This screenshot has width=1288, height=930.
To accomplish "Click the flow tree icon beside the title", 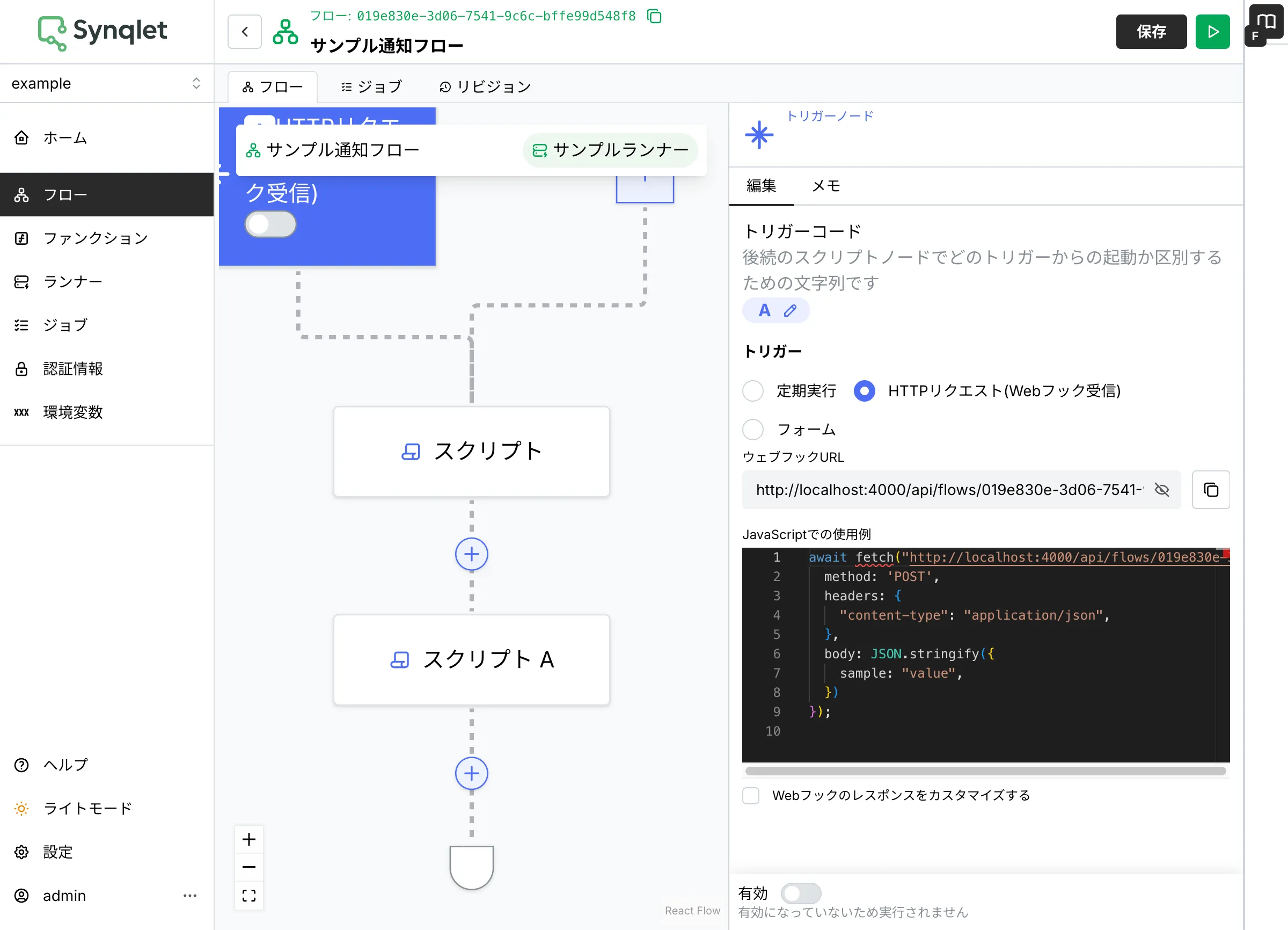I will (285, 32).
